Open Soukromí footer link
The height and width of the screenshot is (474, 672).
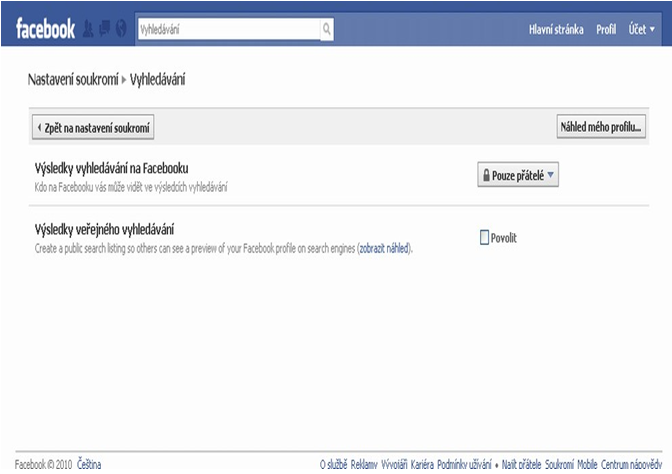[x=559, y=465]
